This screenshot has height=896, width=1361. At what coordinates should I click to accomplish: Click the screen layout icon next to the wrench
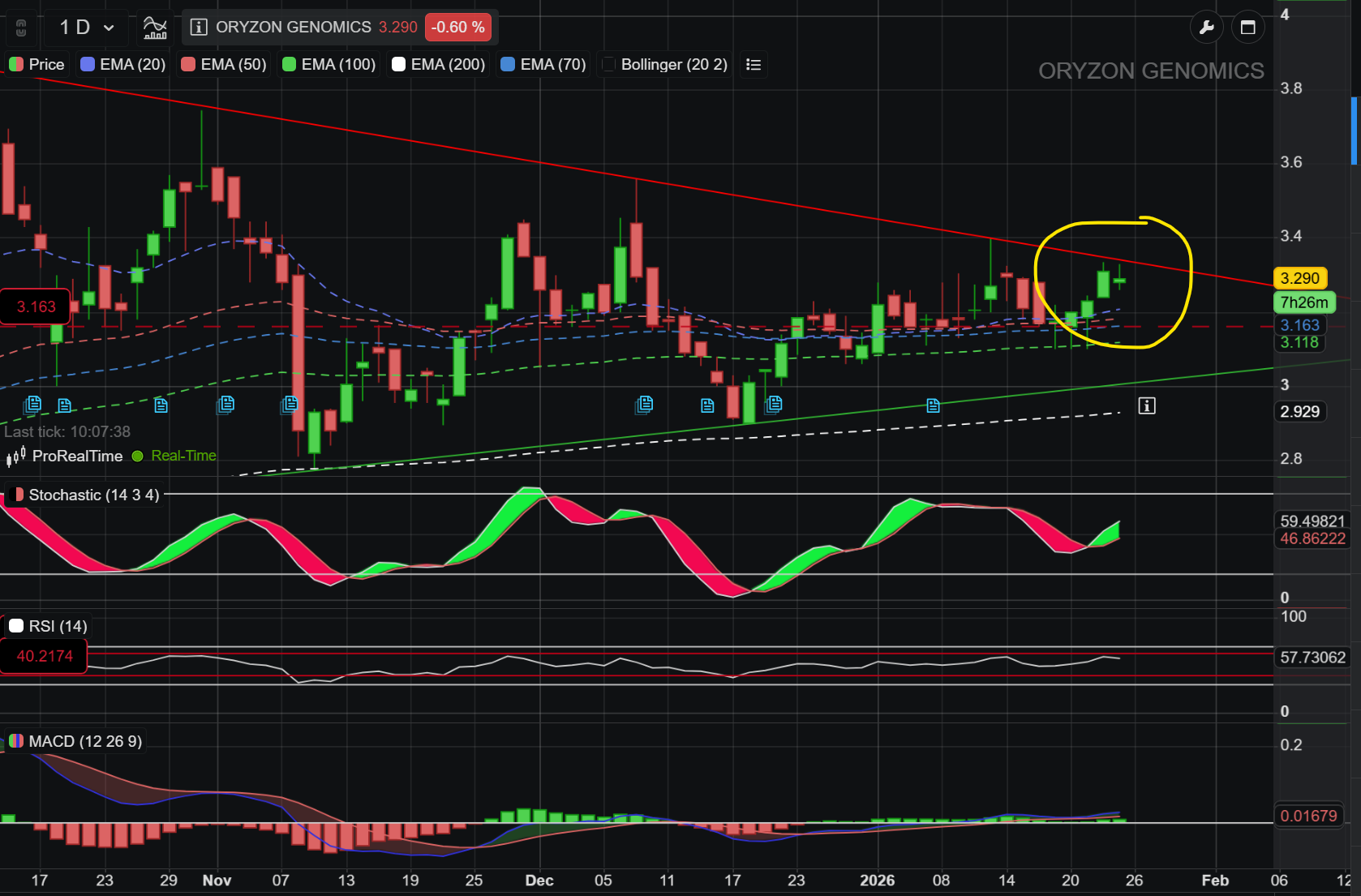pos(1248,27)
